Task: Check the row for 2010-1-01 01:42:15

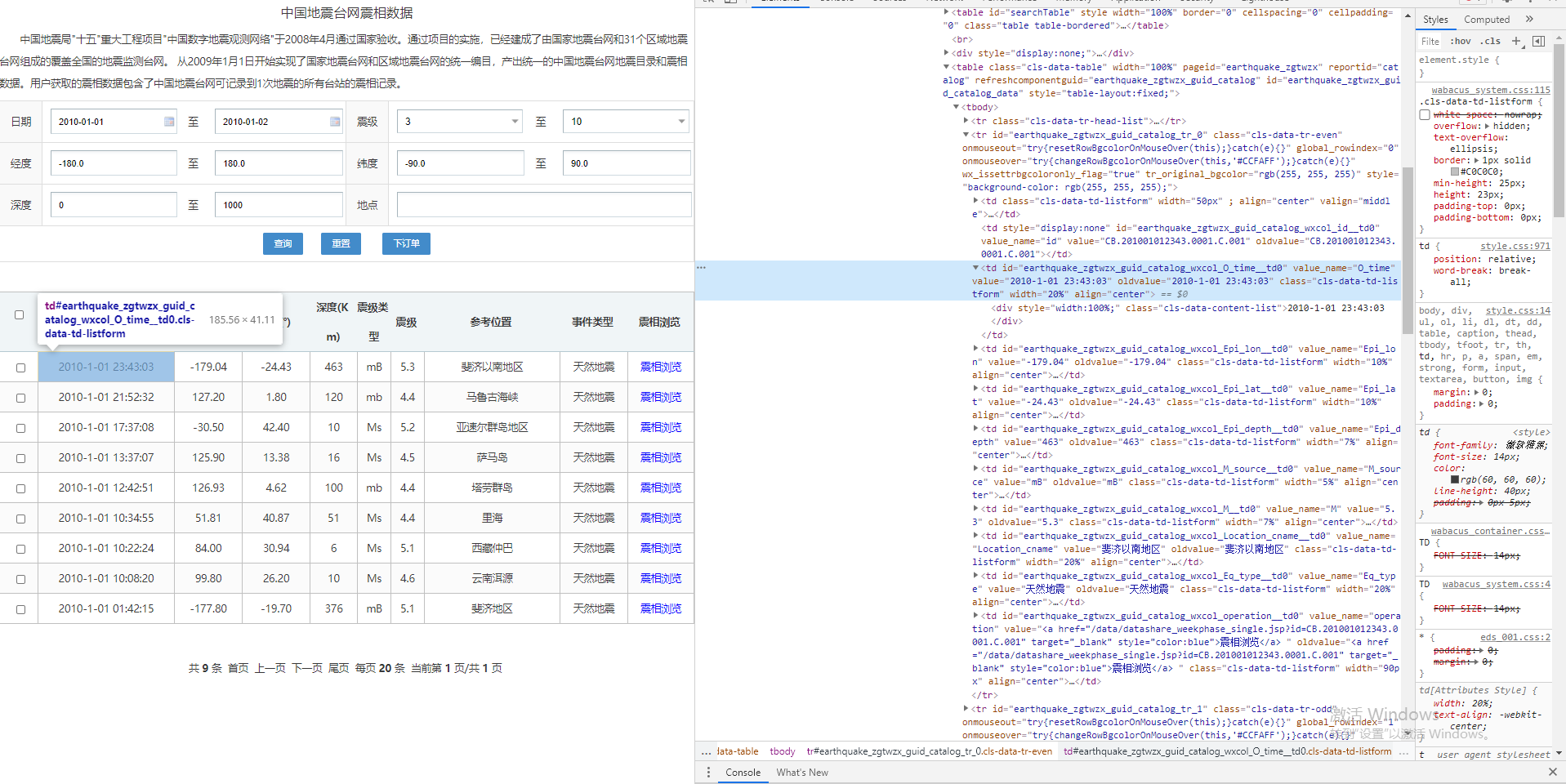Action: tap(20, 609)
